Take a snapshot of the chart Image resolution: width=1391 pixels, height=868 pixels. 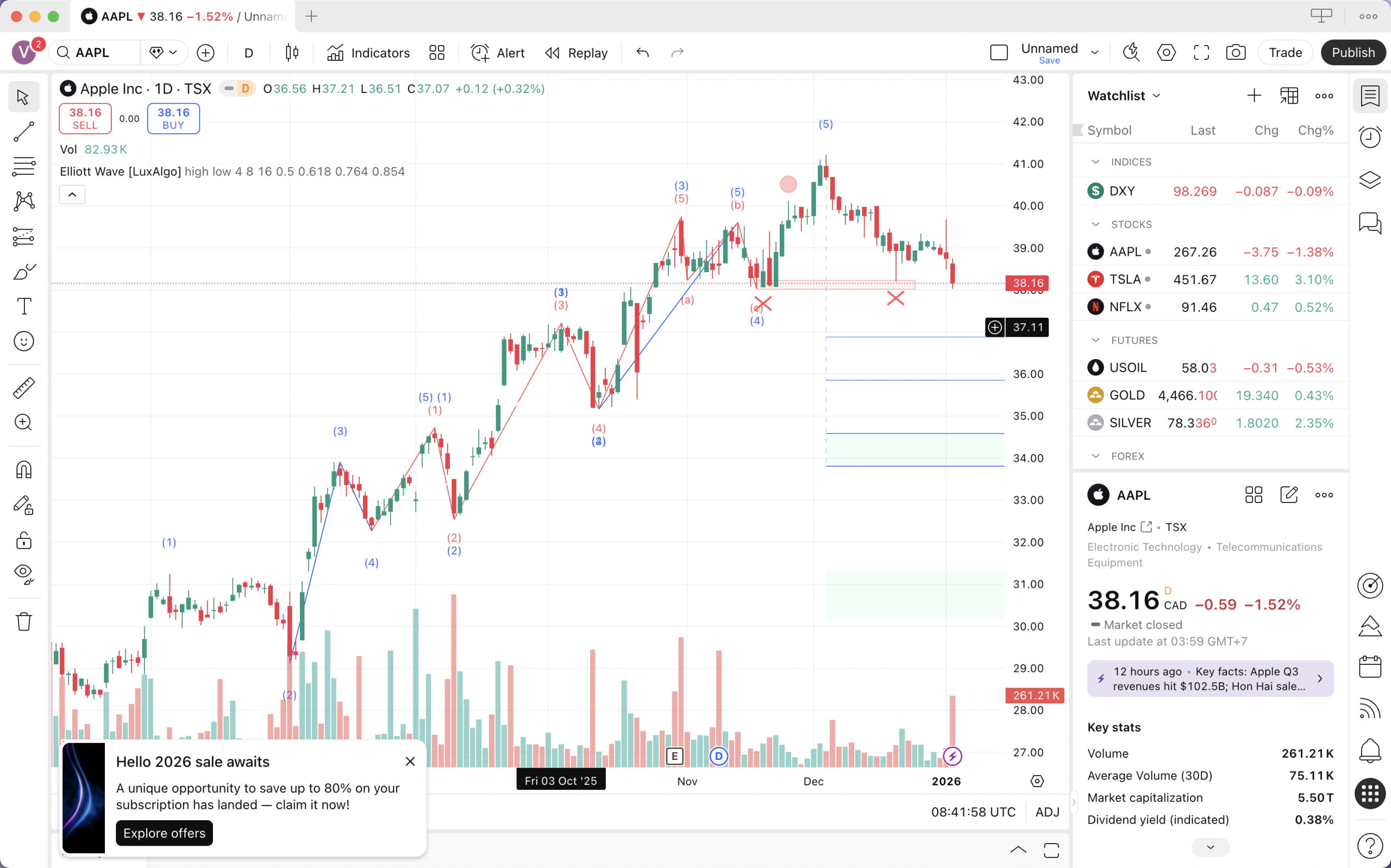click(x=1236, y=52)
